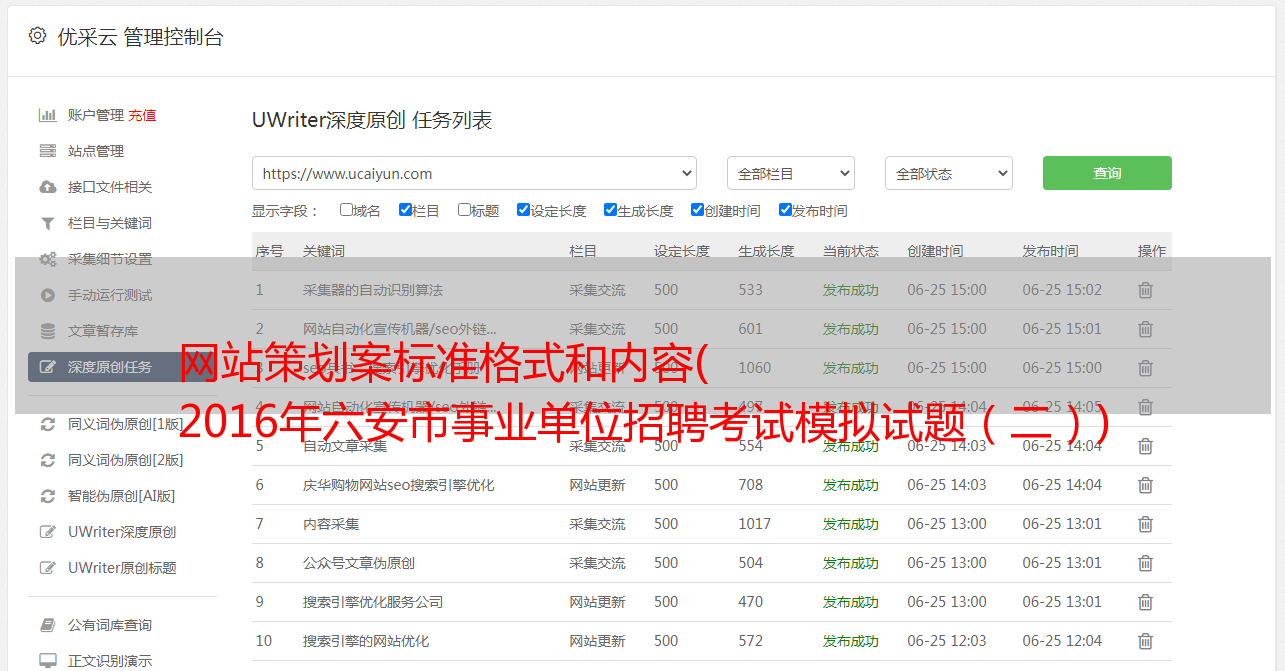Click the red 充值 link
The height and width of the screenshot is (671, 1285).
[x=142, y=115]
